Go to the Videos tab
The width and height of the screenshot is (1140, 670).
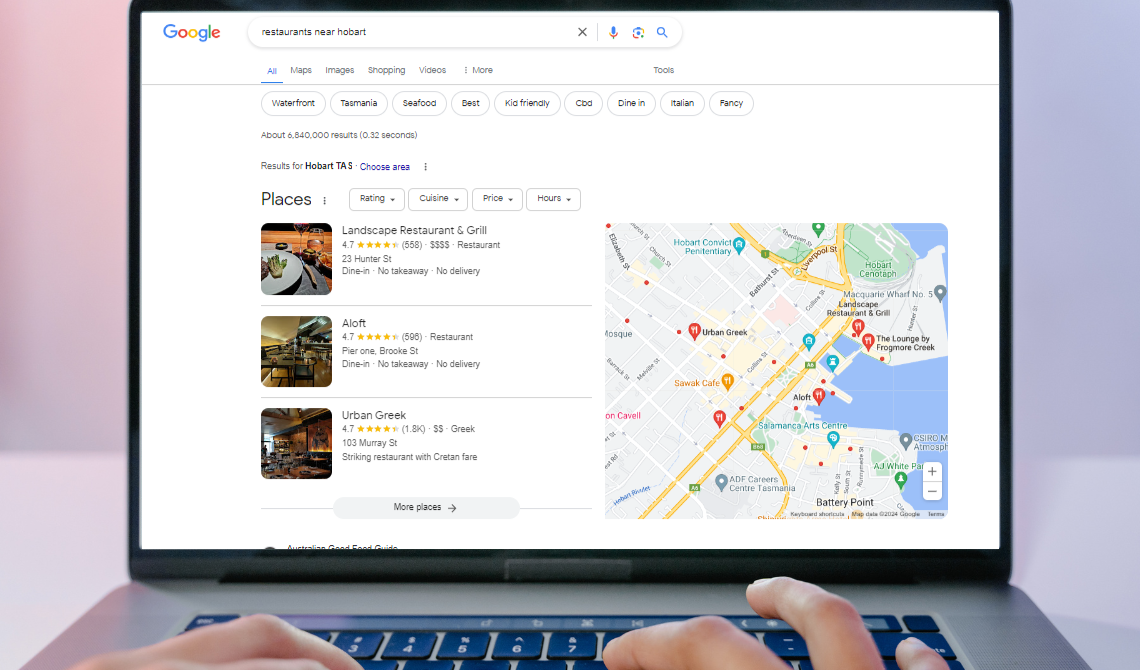(x=433, y=70)
